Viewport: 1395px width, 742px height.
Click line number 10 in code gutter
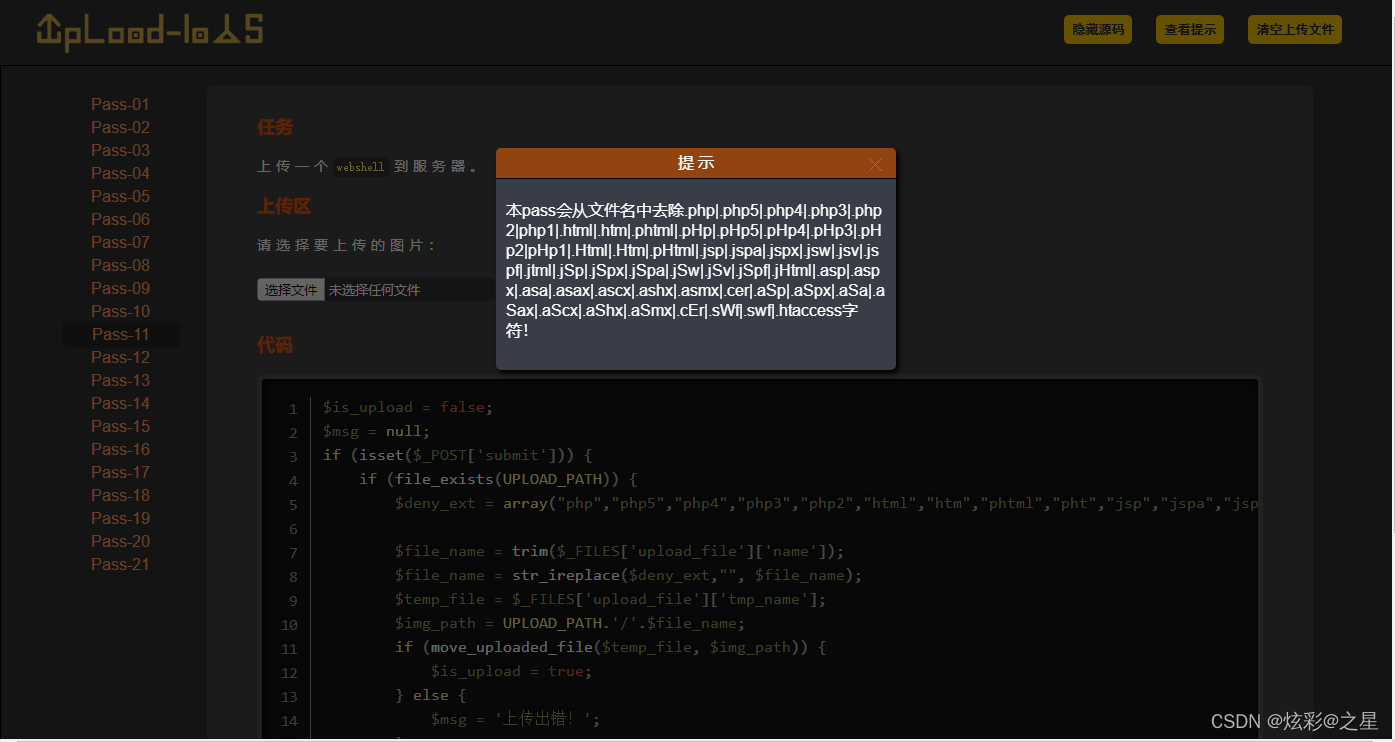pyautogui.click(x=289, y=625)
